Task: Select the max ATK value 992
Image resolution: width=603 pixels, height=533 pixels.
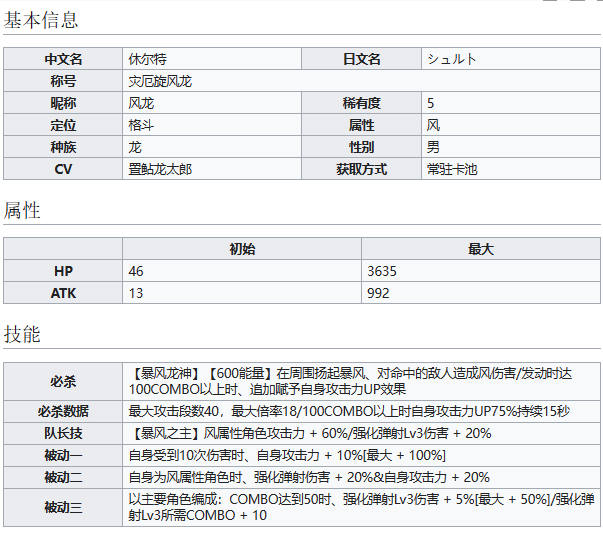Action: coord(378,293)
